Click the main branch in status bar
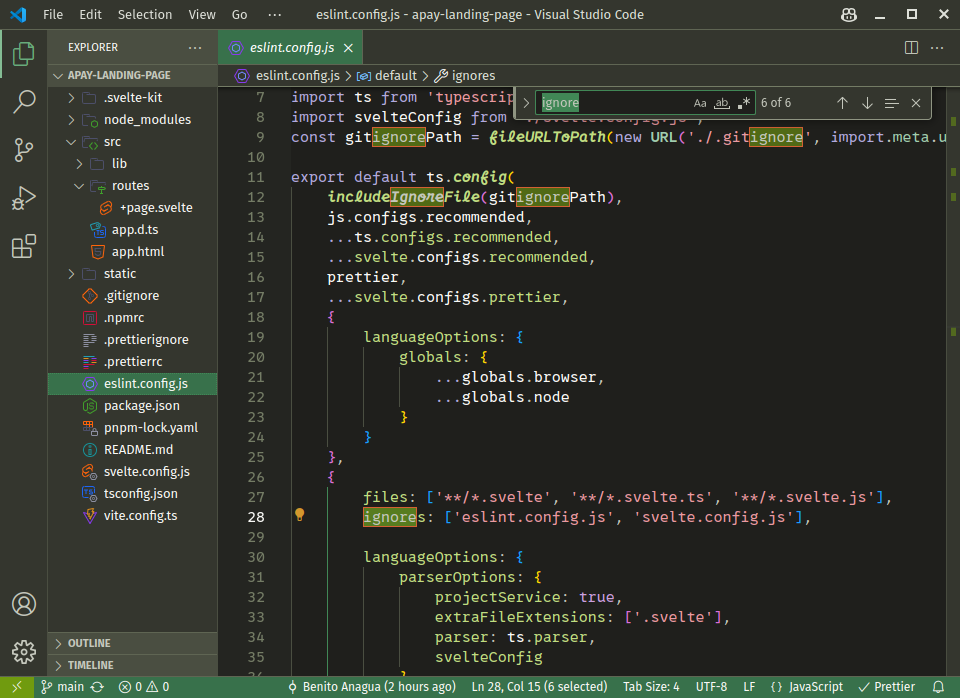The height and width of the screenshot is (698, 960). pyautogui.click(x=62, y=687)
